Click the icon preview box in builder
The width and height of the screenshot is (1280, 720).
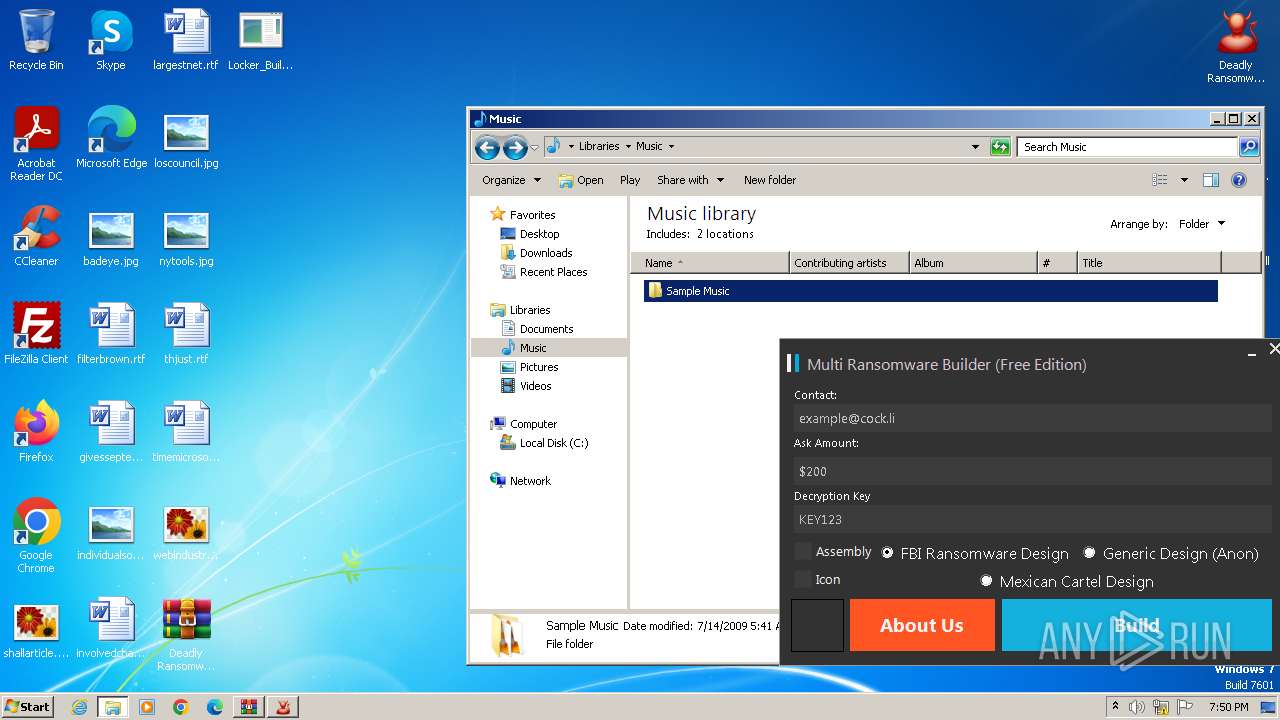818,625
